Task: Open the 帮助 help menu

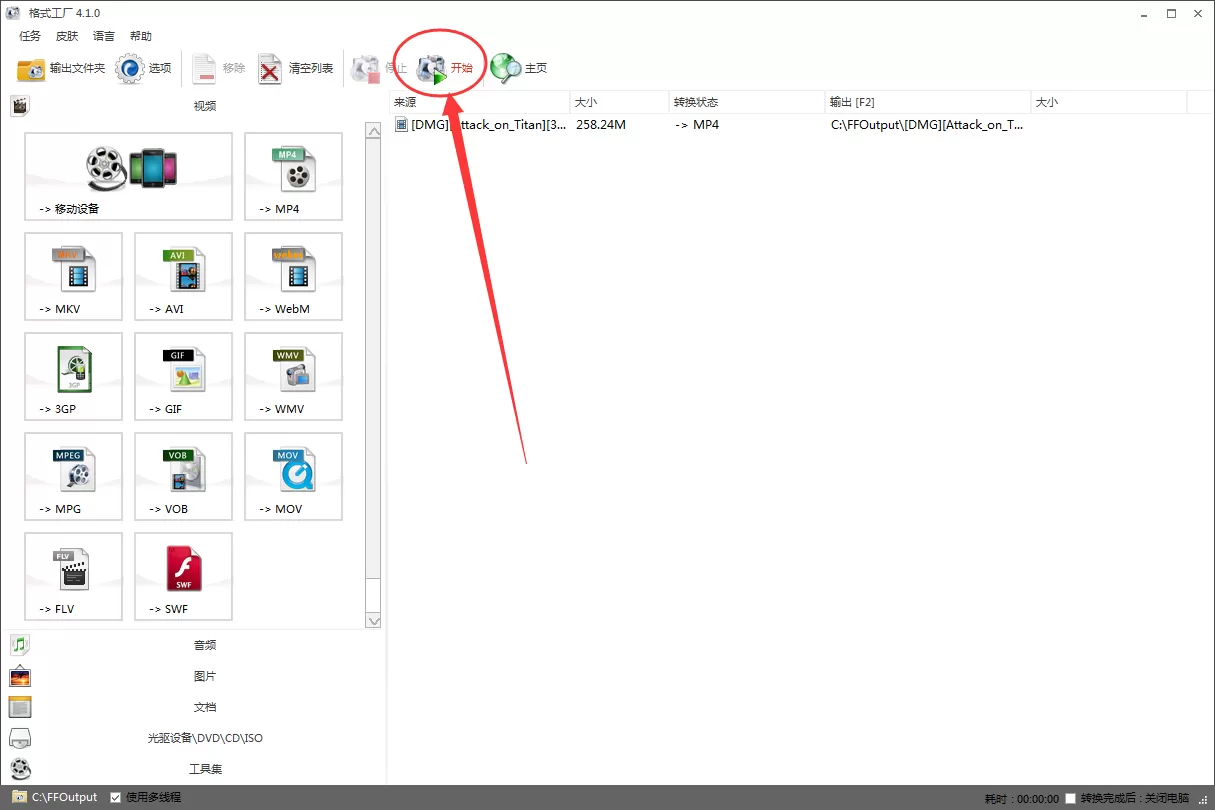Action: tap(141, 36)
